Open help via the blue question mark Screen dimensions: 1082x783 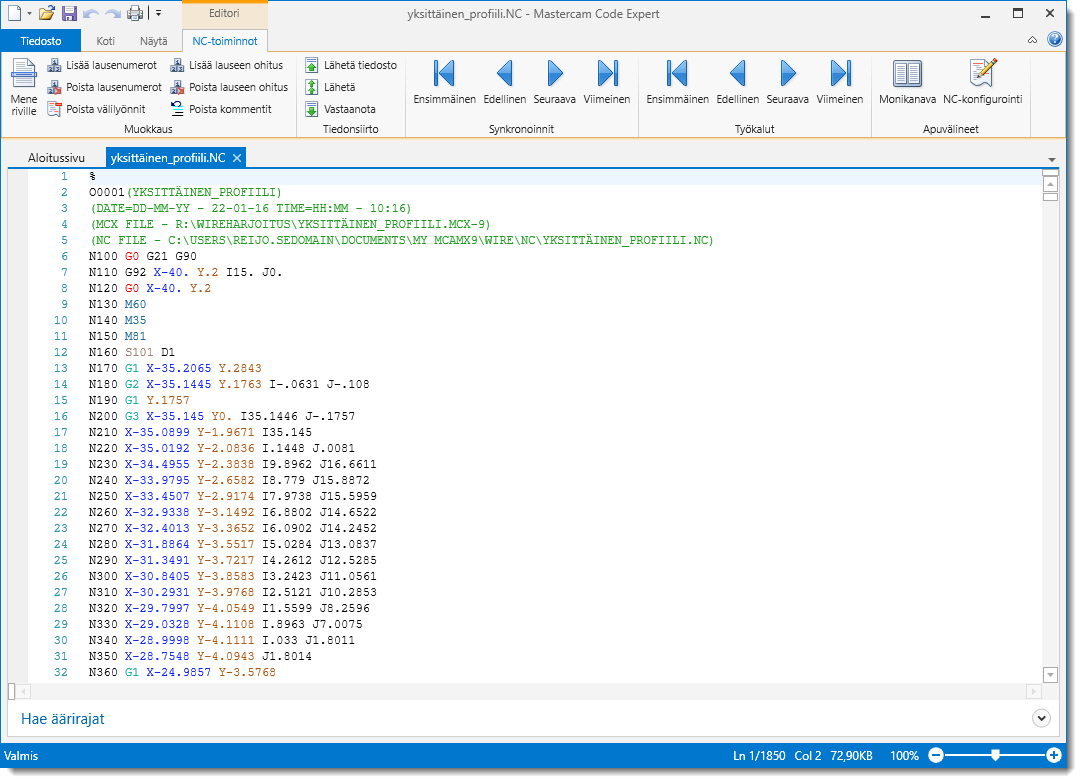pos(1054,39)
